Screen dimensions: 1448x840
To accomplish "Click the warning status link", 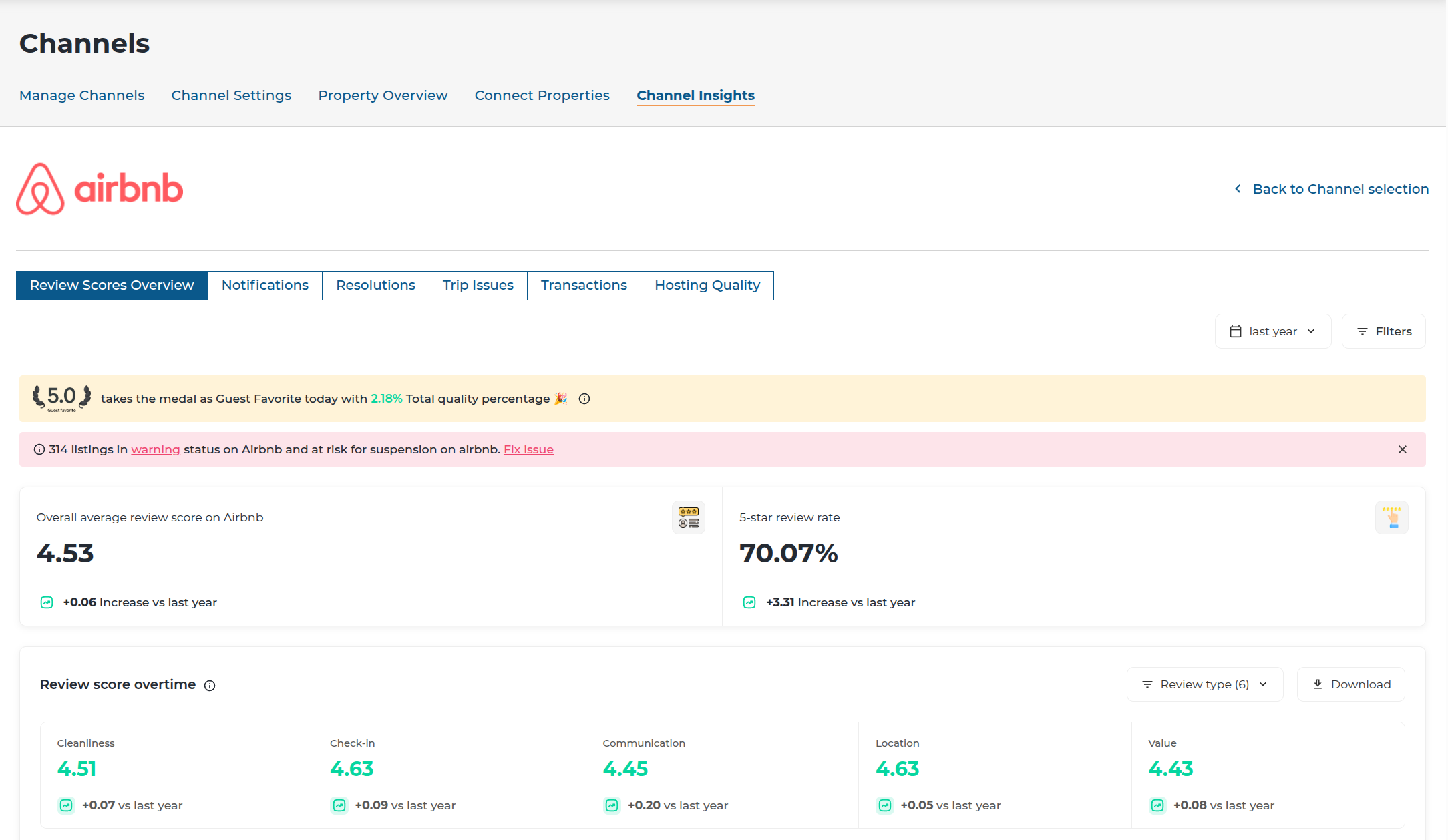I will coord(155,449).
